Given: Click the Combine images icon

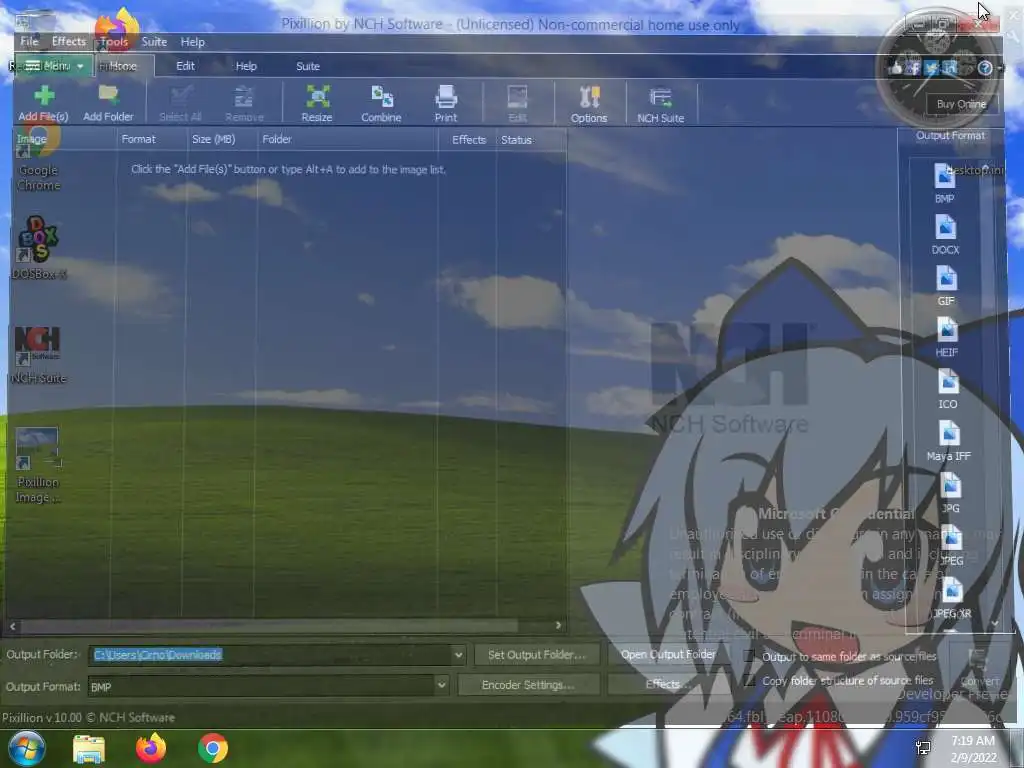Looking at the screenshot, I should click(x=382, y=97).
